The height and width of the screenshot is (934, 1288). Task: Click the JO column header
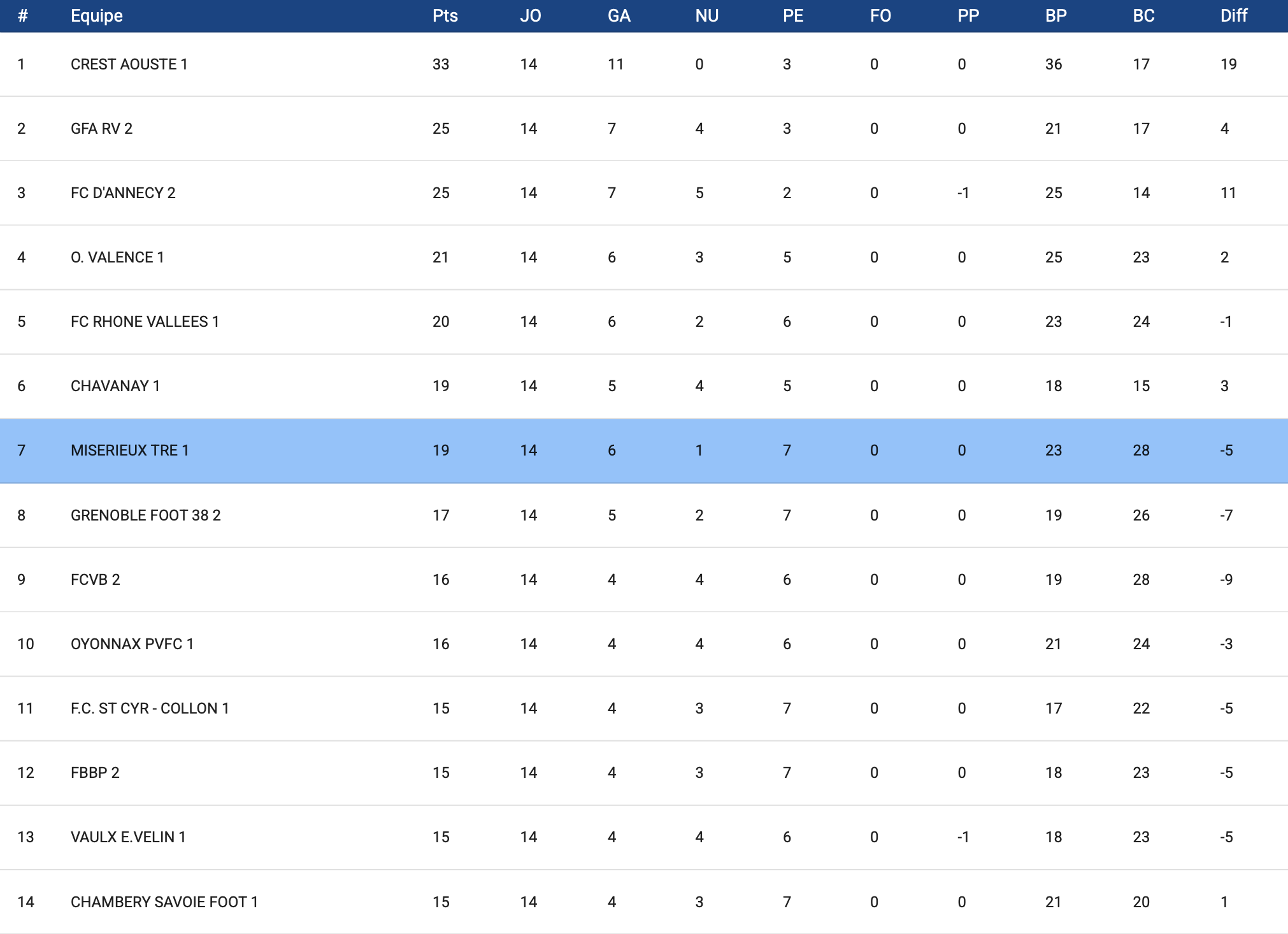[x=530, y=16]
